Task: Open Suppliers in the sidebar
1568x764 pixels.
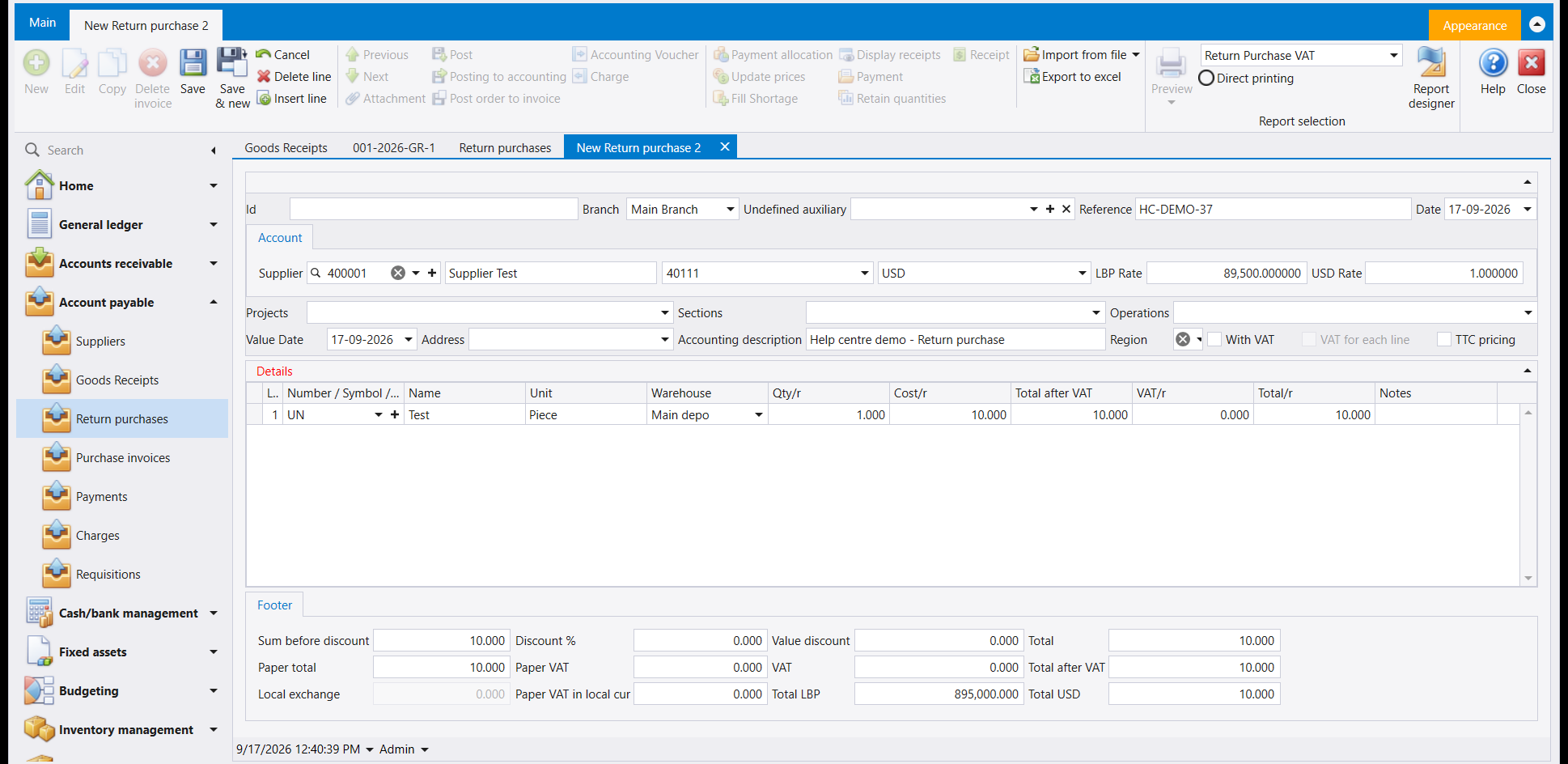Action: [100, 342]
